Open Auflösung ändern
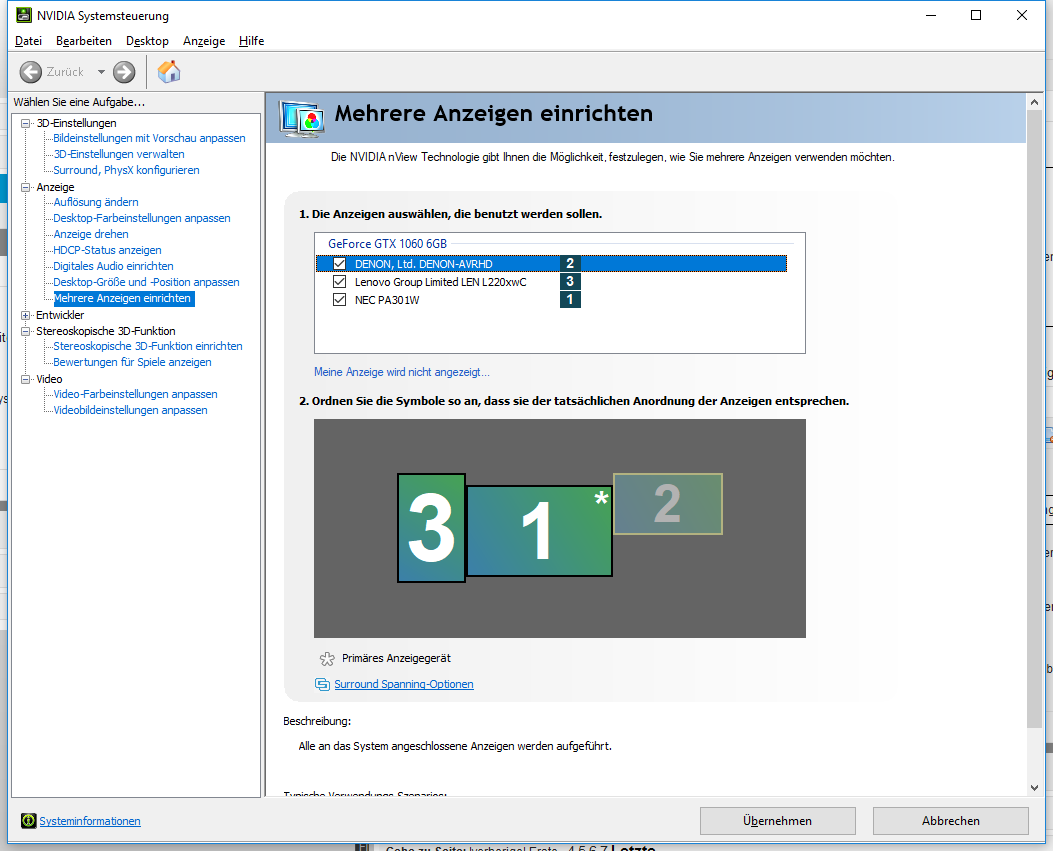Image resolution: width=1053 pixels, height=851 pixels. click(96, 201)
